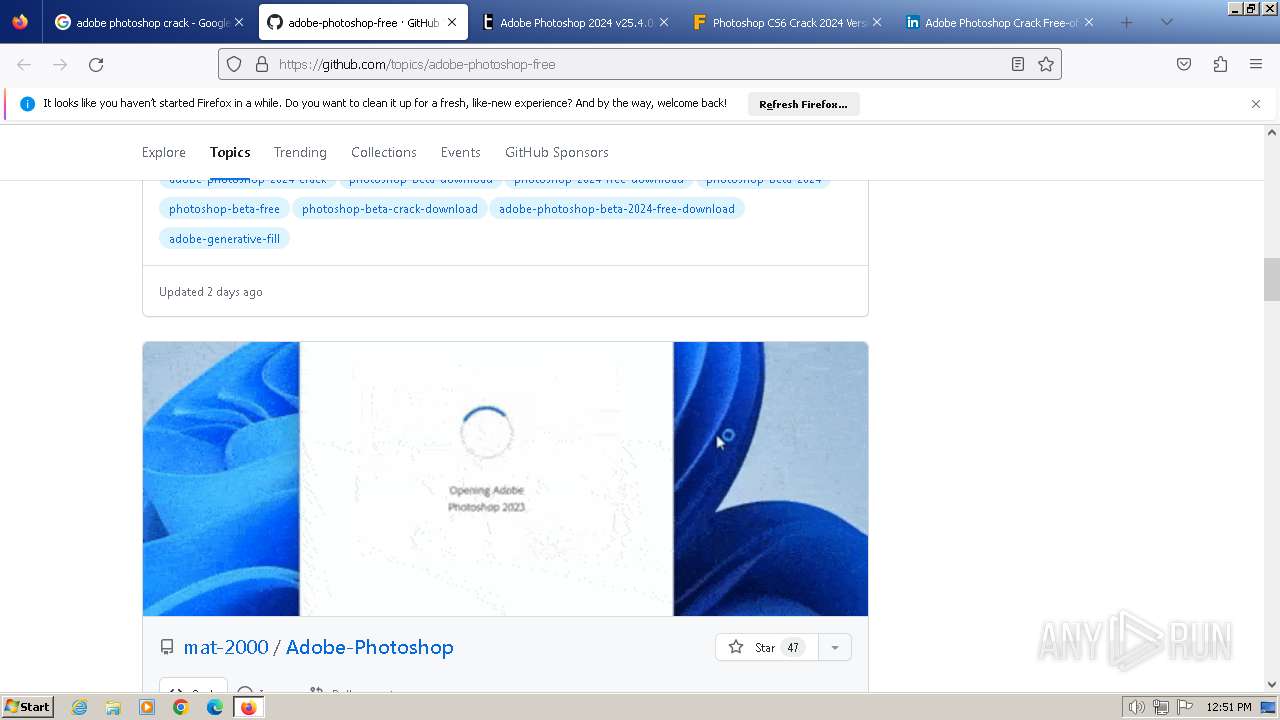The image size is (1280, 720).
Task: Click the Firefox taskbar button
Action: click(248, 707)
